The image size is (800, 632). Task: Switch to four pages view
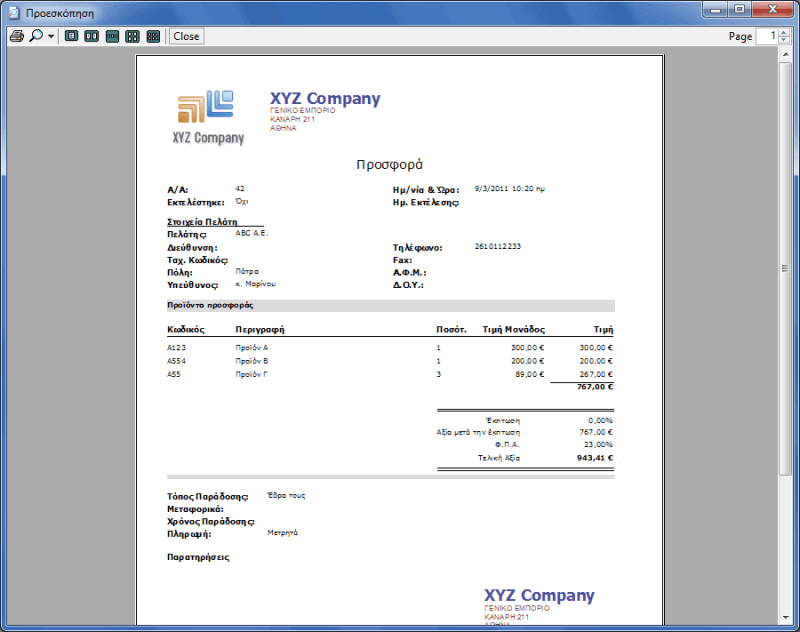132,36
